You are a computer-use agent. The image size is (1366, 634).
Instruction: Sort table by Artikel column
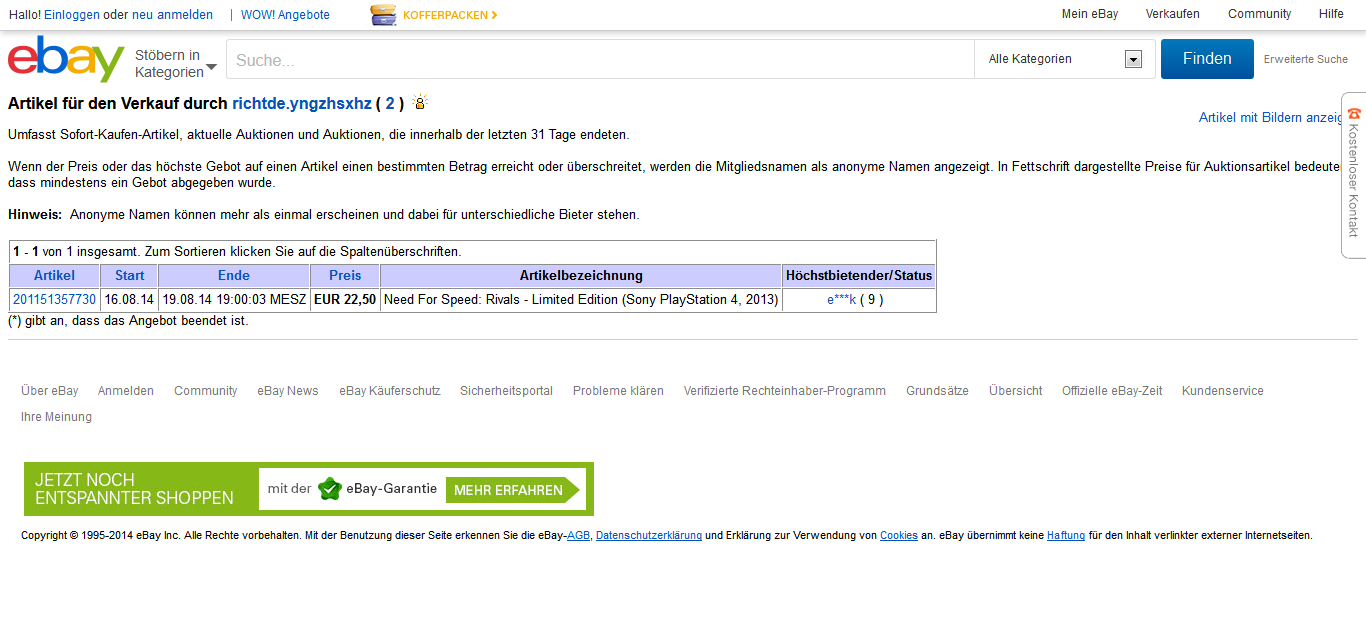coord(54,275)
